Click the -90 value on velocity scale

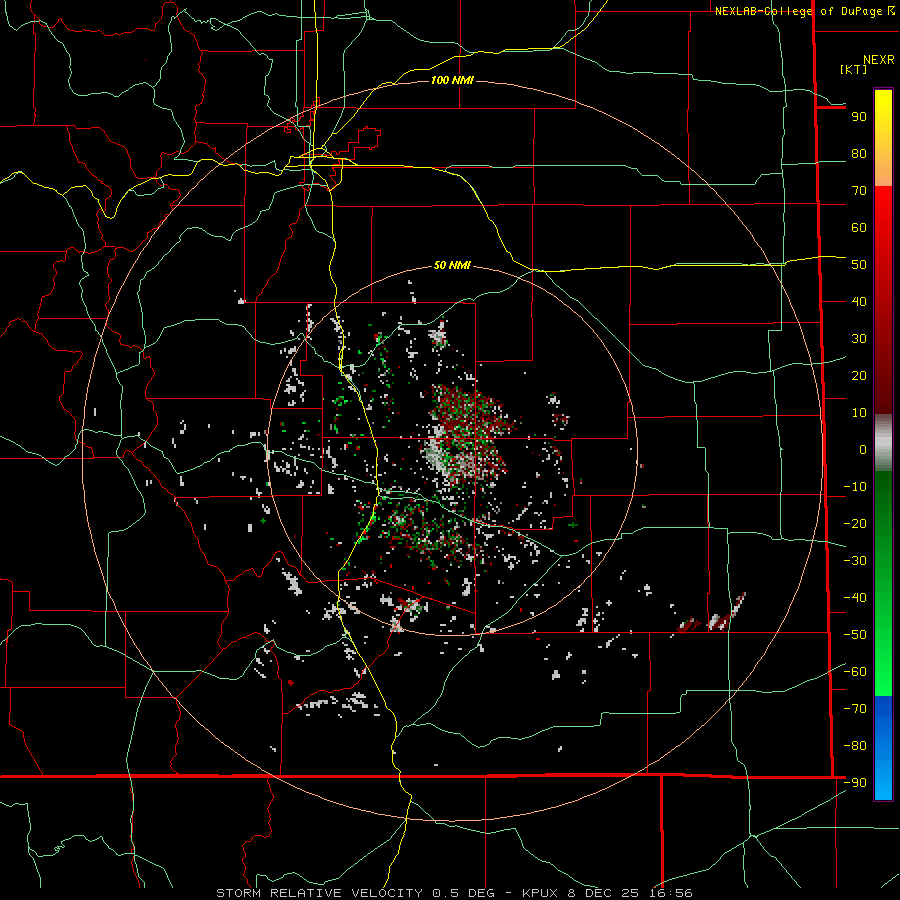[855, 783]
